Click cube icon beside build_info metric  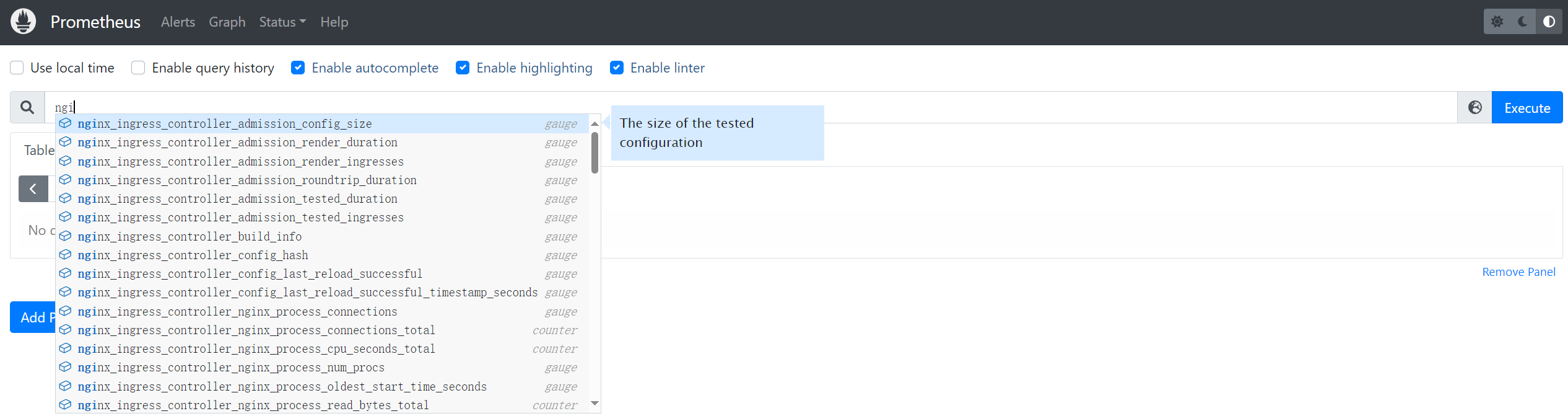click(65, 236)
